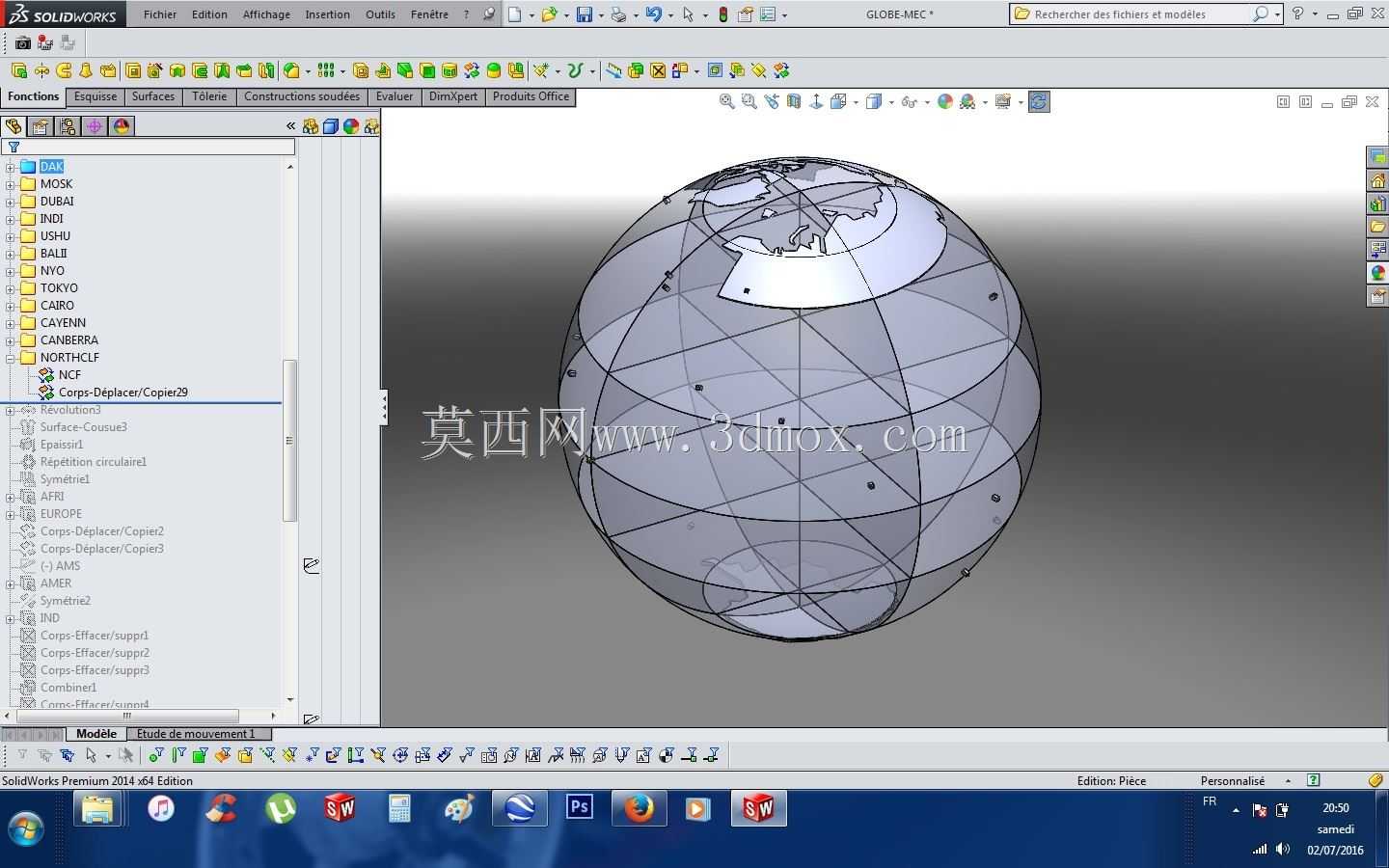Collapse the FeatureManager panel with double chevron
Viewport: 1389px width, 868px height.
point(290,126)
